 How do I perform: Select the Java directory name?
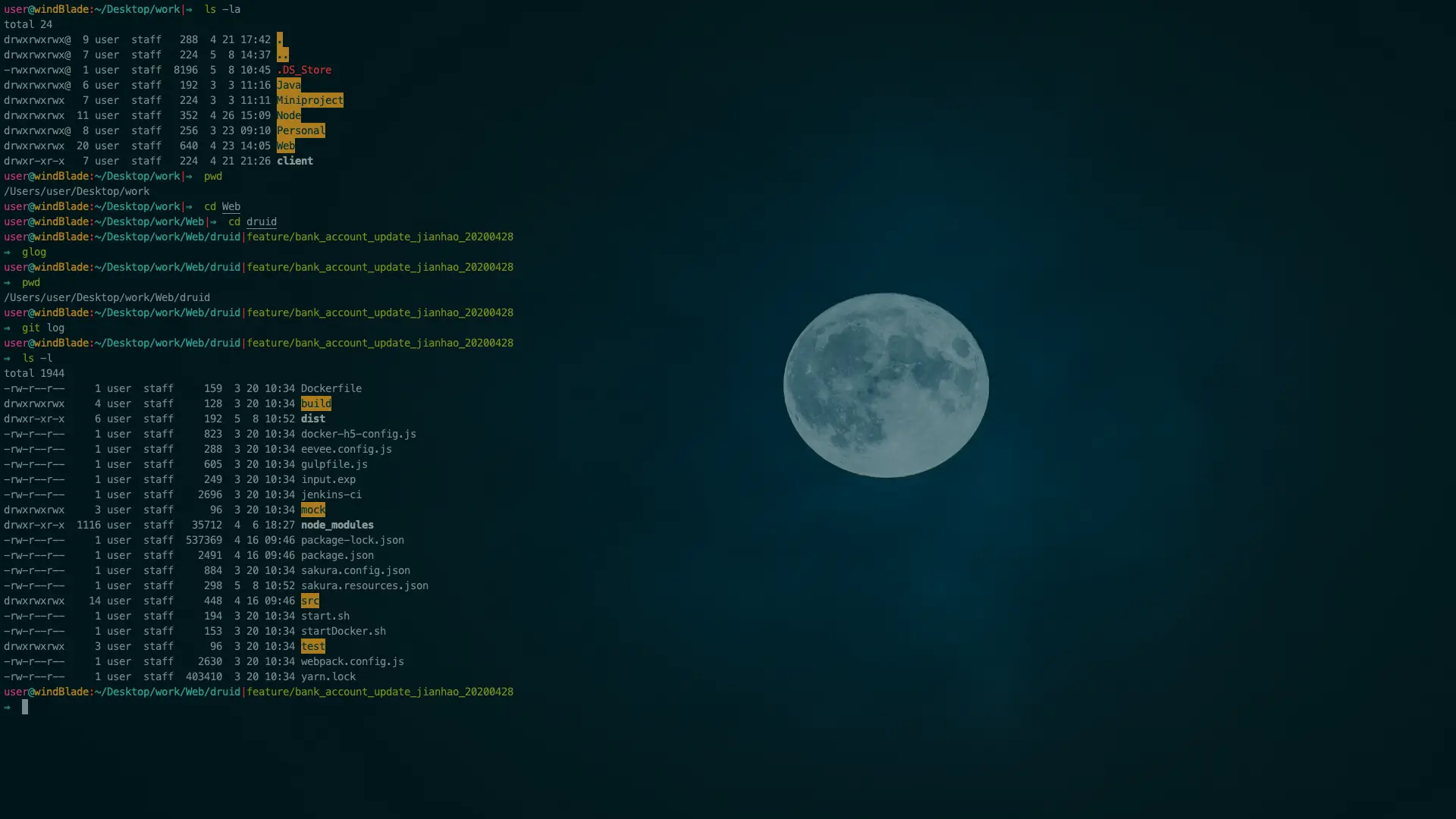click(x=289, y=85)
